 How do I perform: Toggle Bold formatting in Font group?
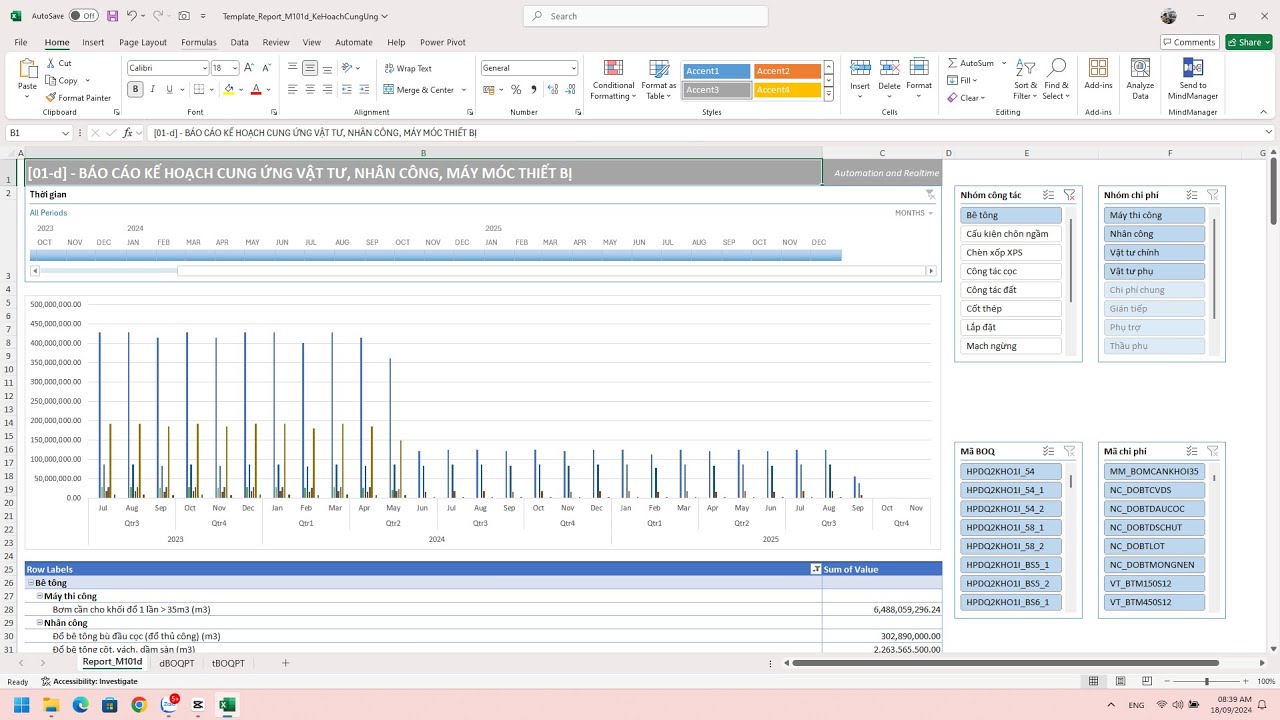135,89
